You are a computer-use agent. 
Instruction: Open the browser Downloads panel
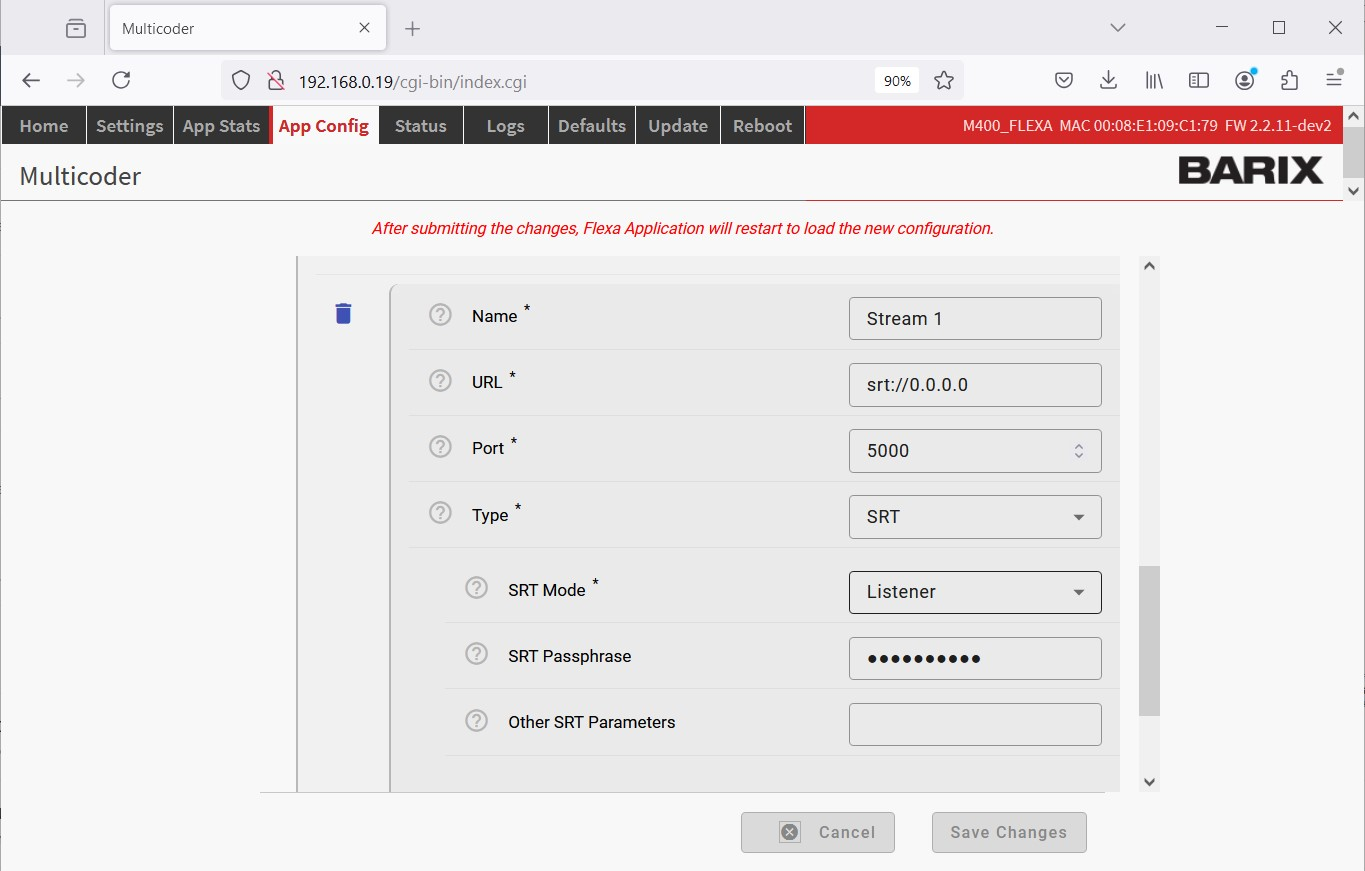1108,81
